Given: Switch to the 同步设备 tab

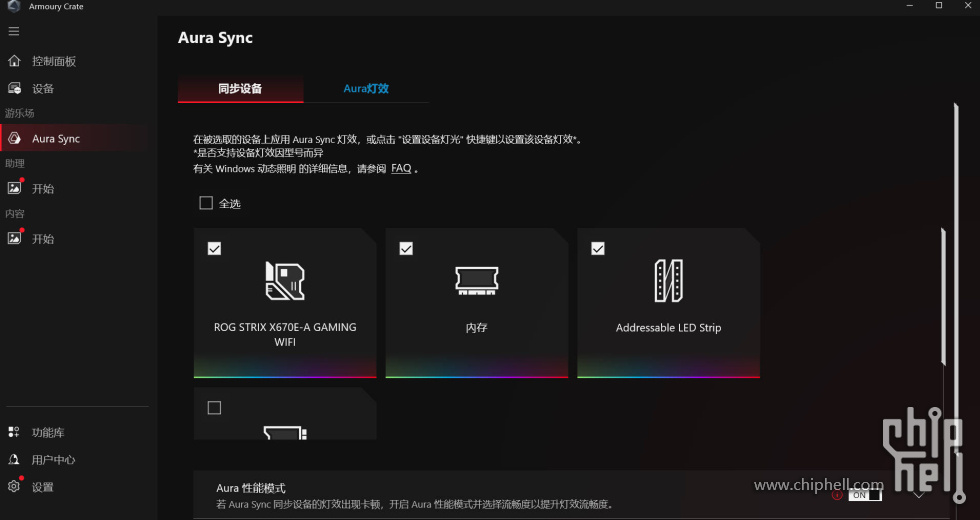Looking at the screenshot, I should (241, 89).
